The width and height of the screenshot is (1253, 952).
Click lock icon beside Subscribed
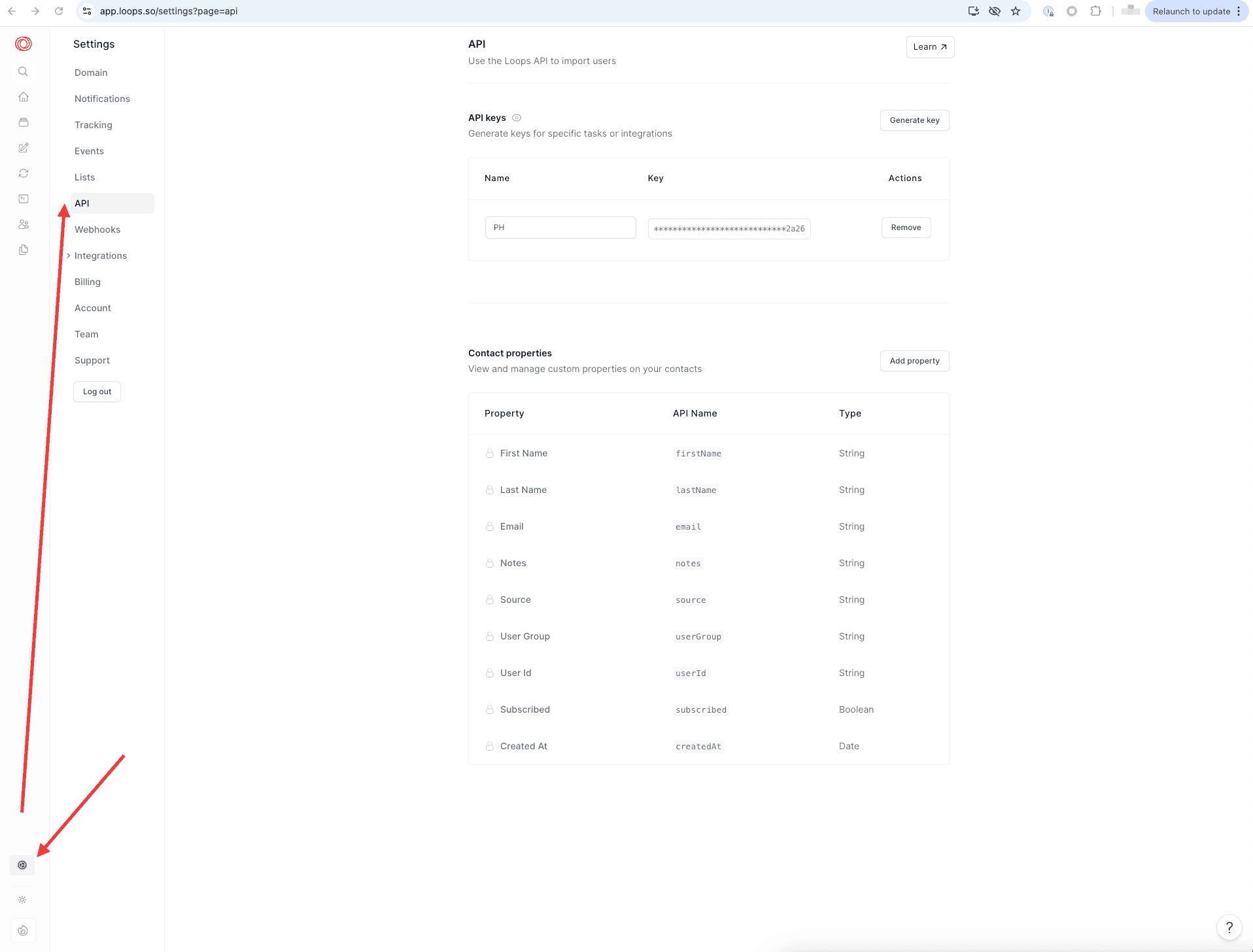[x=489, y=709]
